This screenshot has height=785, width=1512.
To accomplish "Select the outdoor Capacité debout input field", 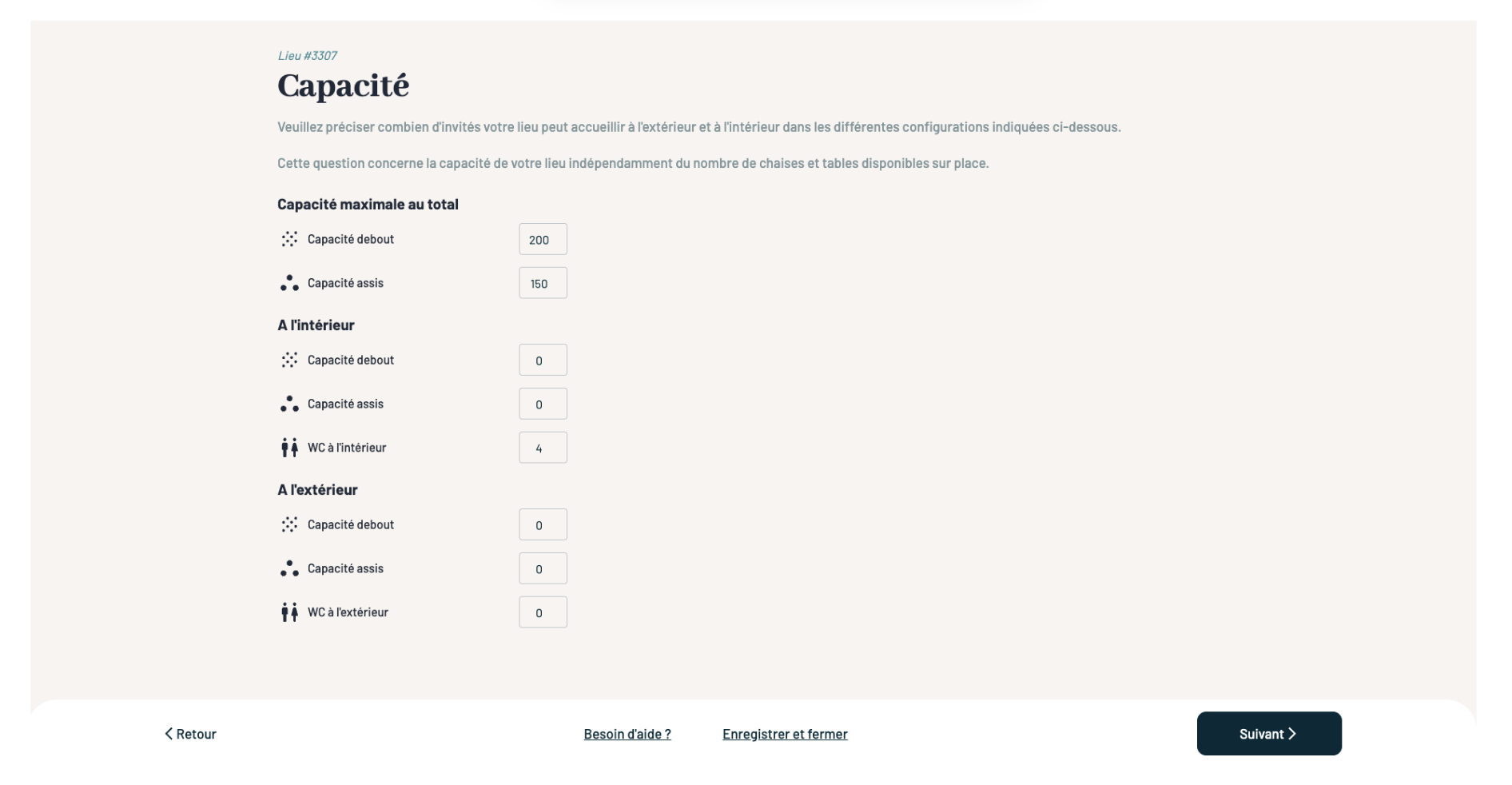I will pyautogui.click(x=543, y=524).
